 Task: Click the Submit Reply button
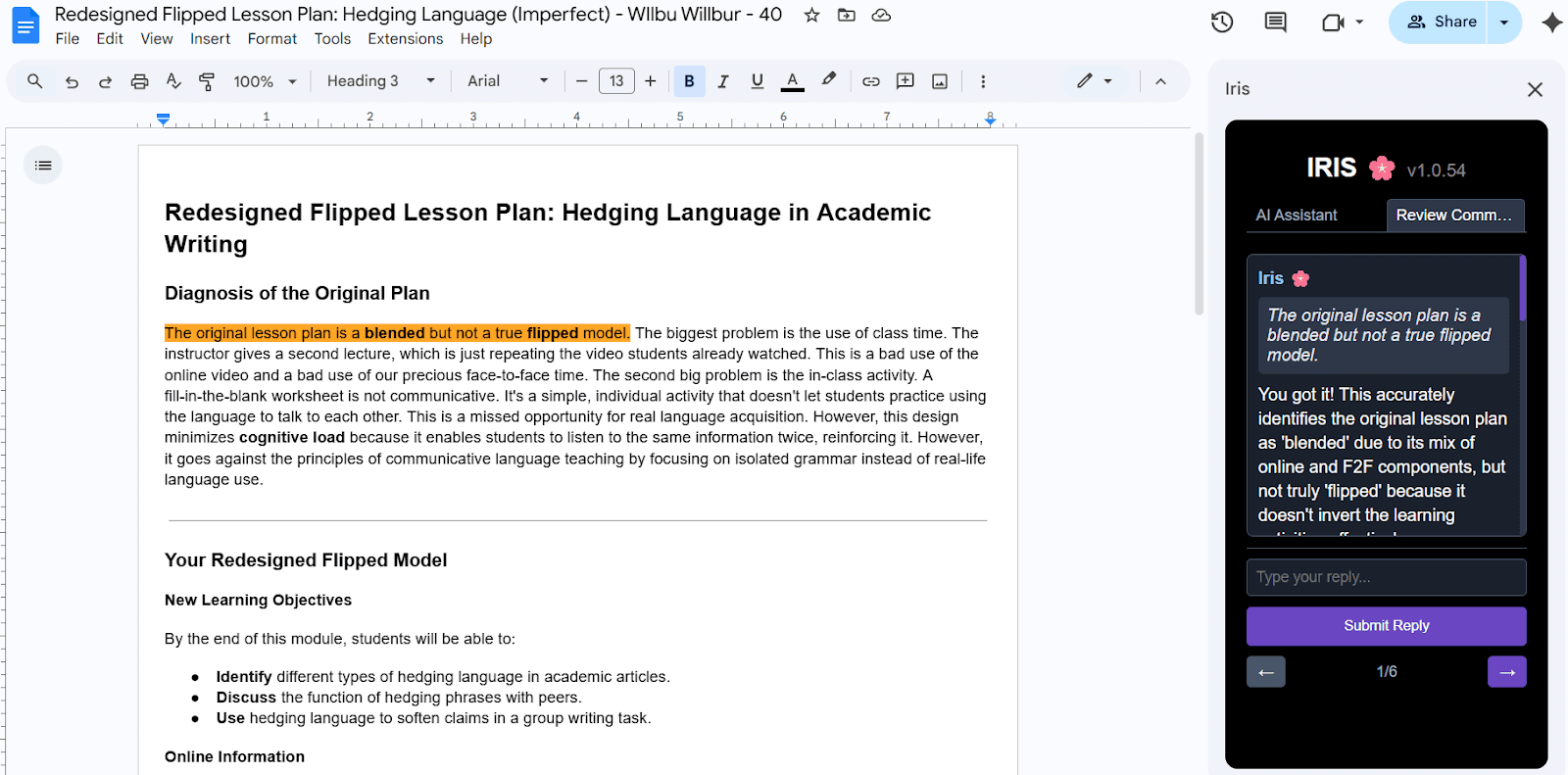(x=1386, y=625)
